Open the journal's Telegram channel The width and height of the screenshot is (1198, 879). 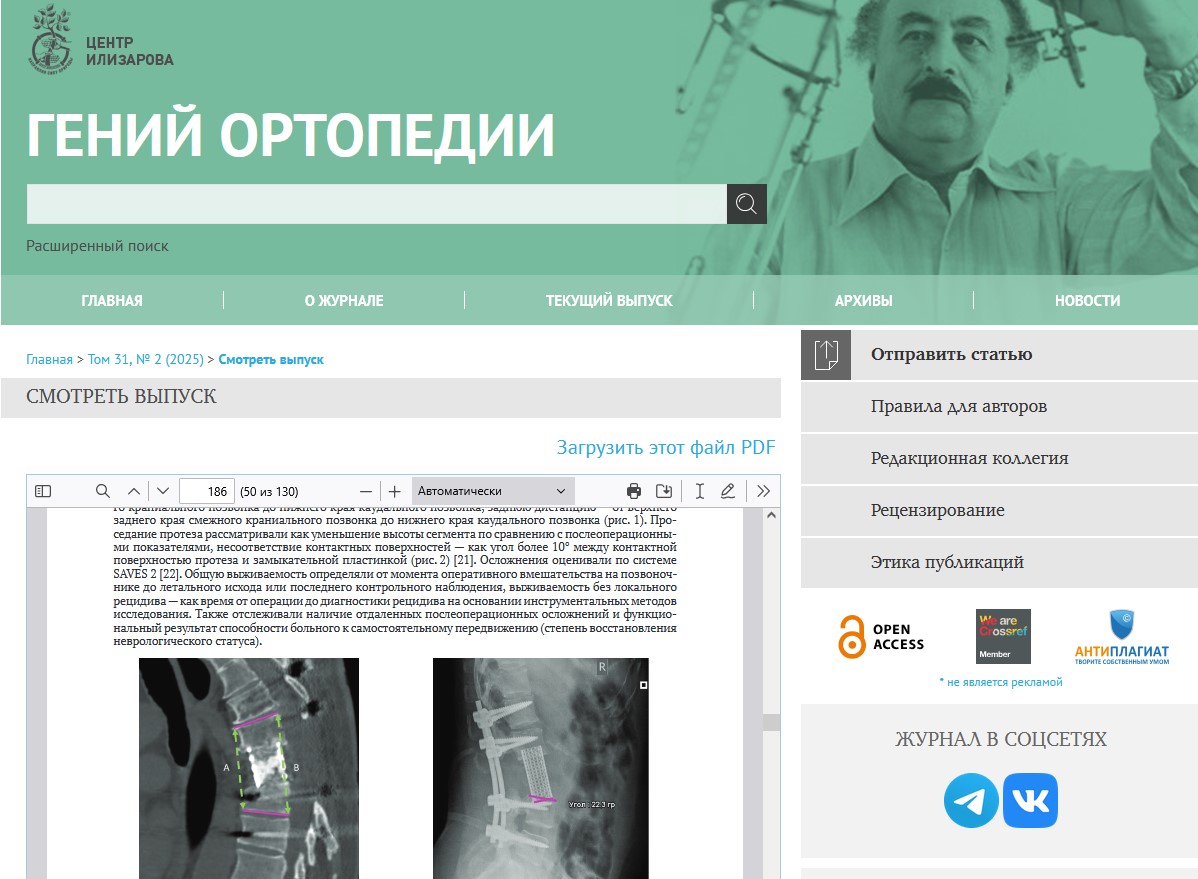tap(971, 800)
